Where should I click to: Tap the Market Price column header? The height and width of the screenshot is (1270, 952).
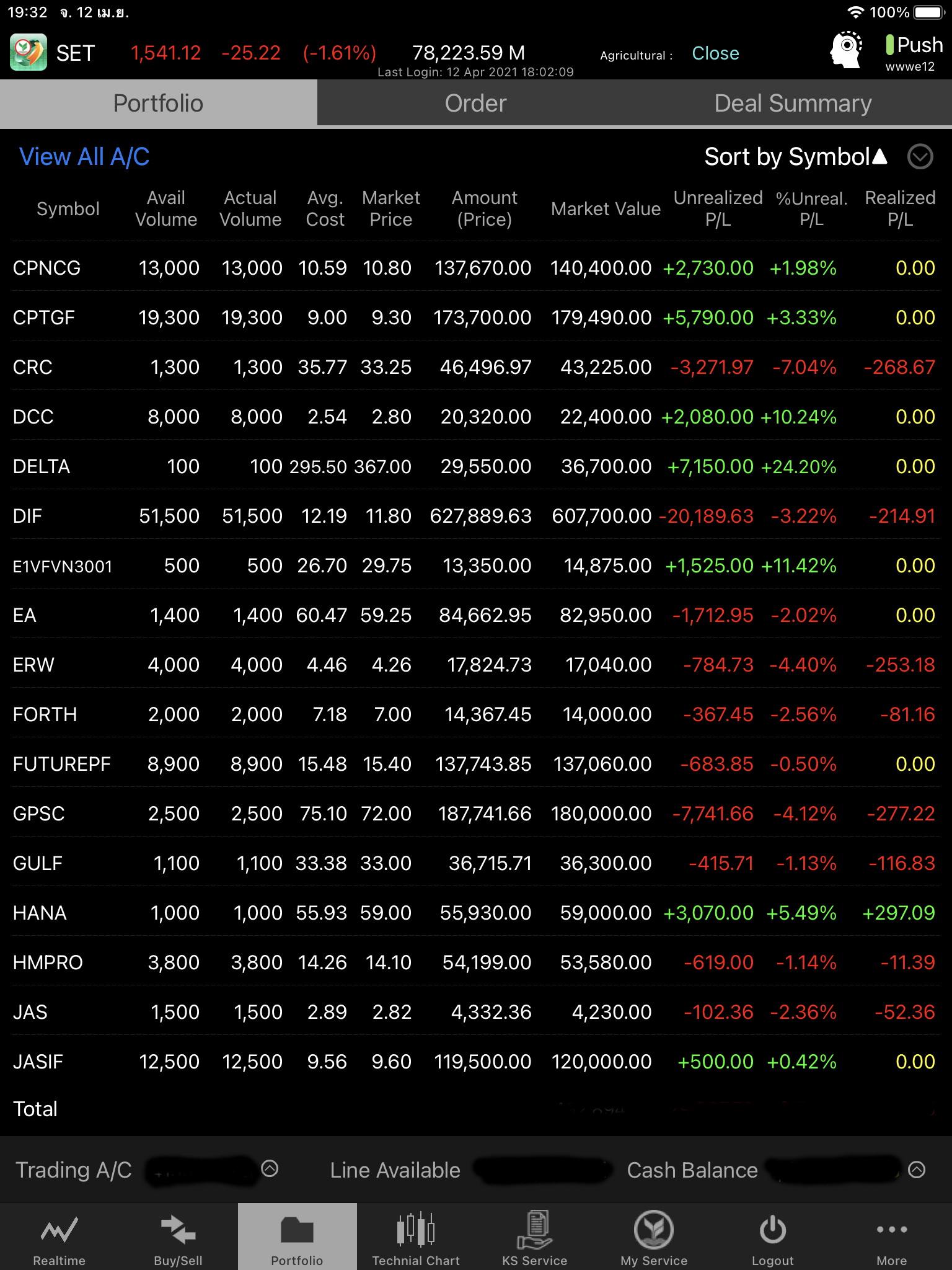[391, 208]
